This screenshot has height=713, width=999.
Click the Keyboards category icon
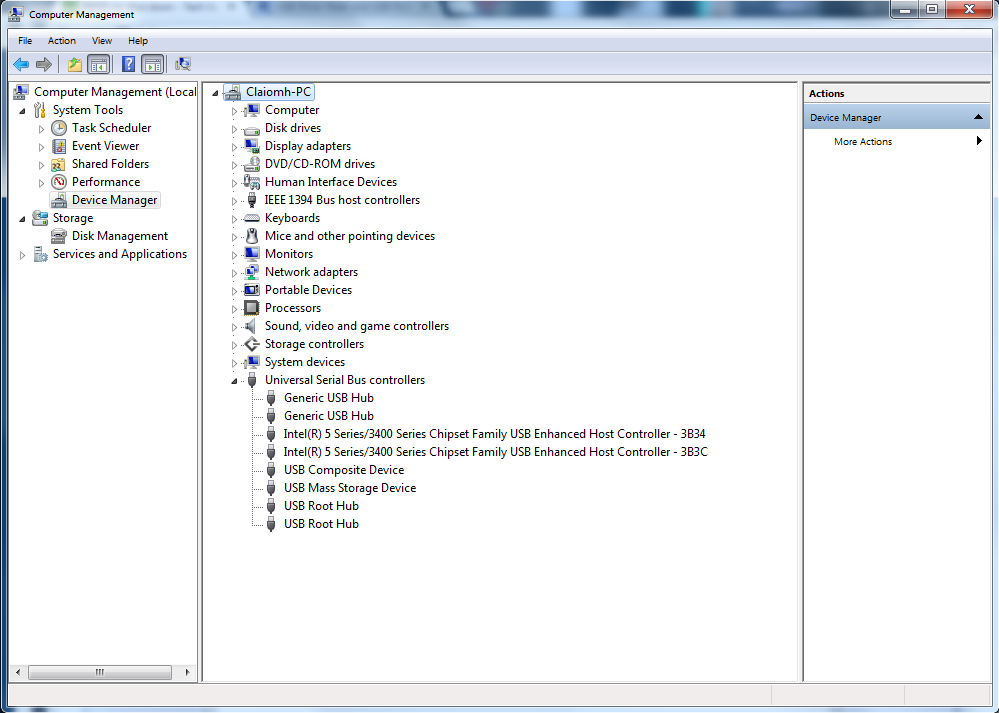[x=252, y=218]
